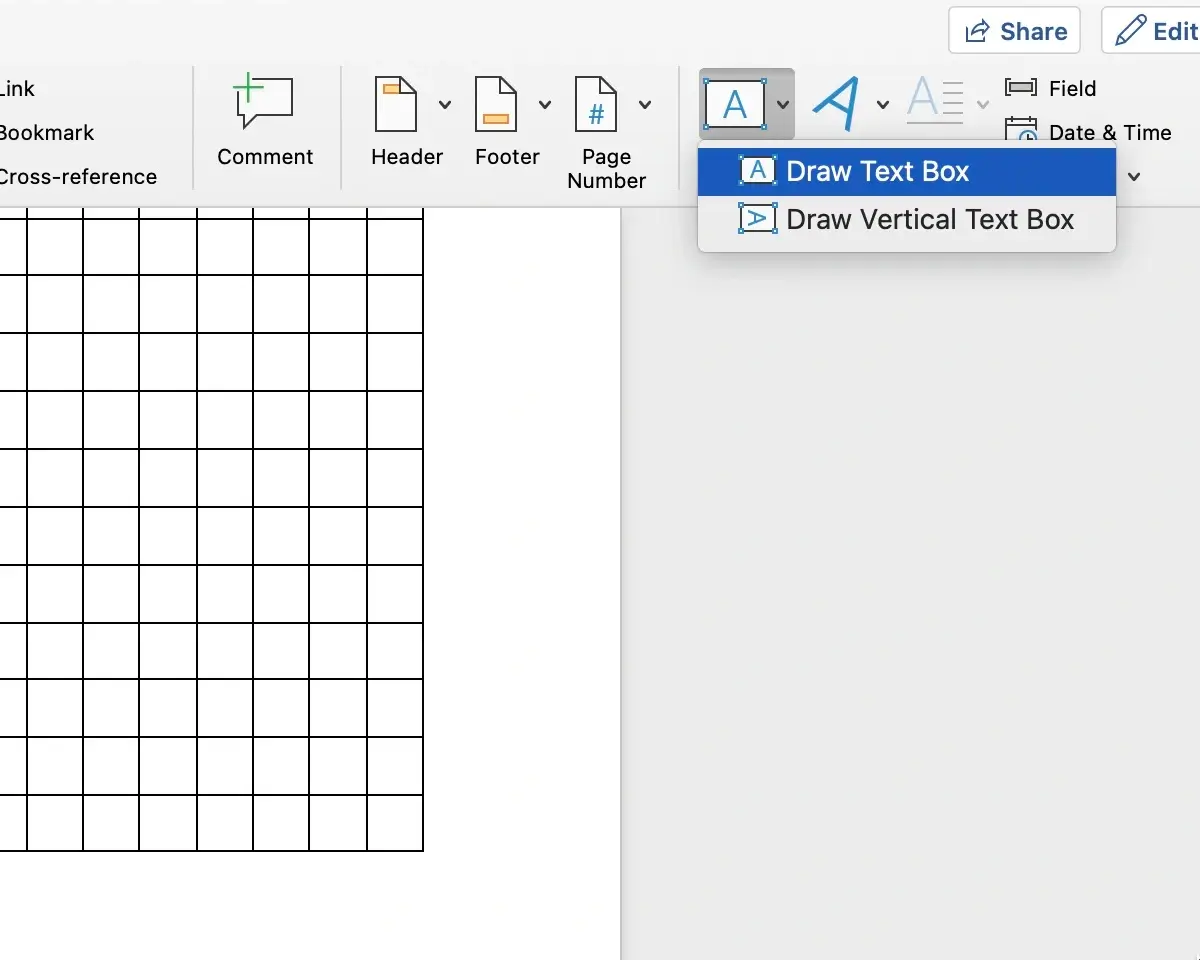This screenshot has height=960, width=1200.
Task: Open the WordArt dropdown arrow
Action: tap(883, 104)
